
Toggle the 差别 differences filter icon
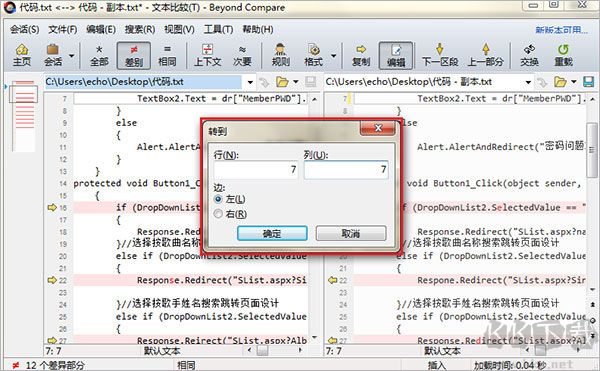click(x=134, y=55)
